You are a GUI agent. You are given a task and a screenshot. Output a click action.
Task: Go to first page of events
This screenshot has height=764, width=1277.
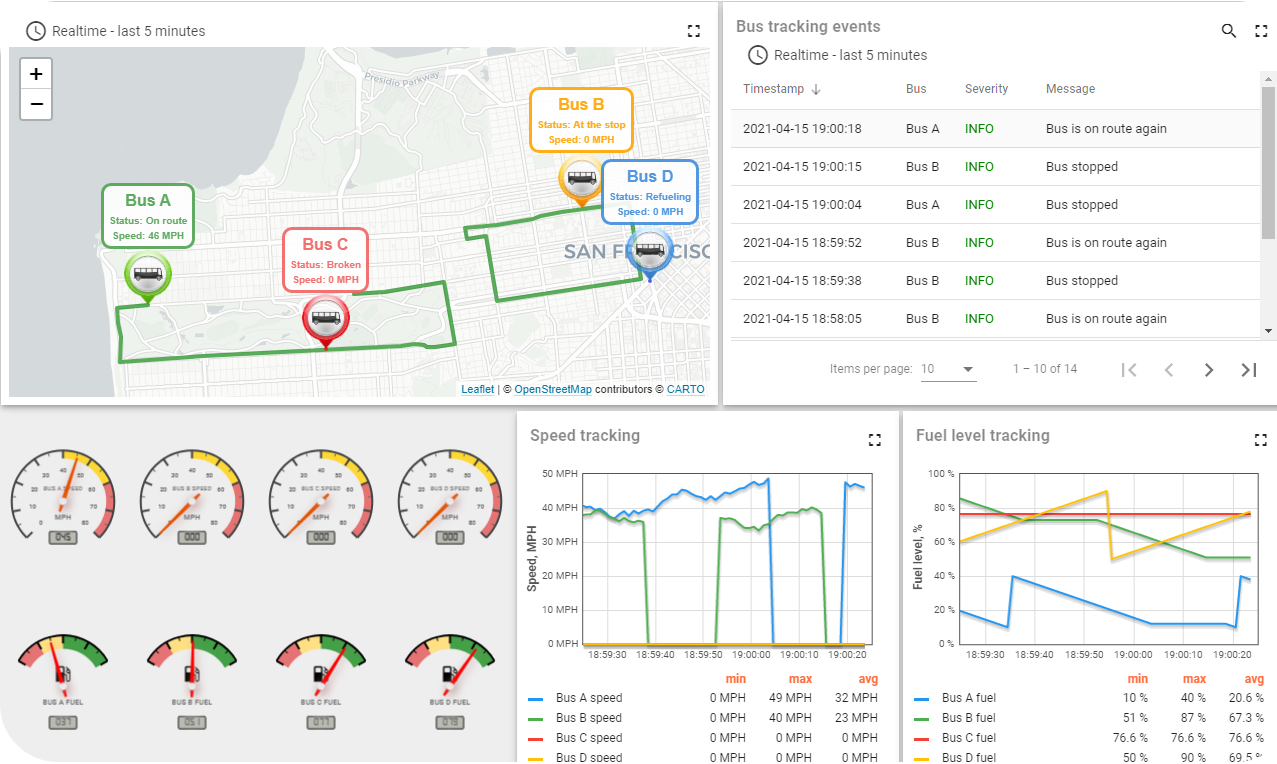[1129, 370]
